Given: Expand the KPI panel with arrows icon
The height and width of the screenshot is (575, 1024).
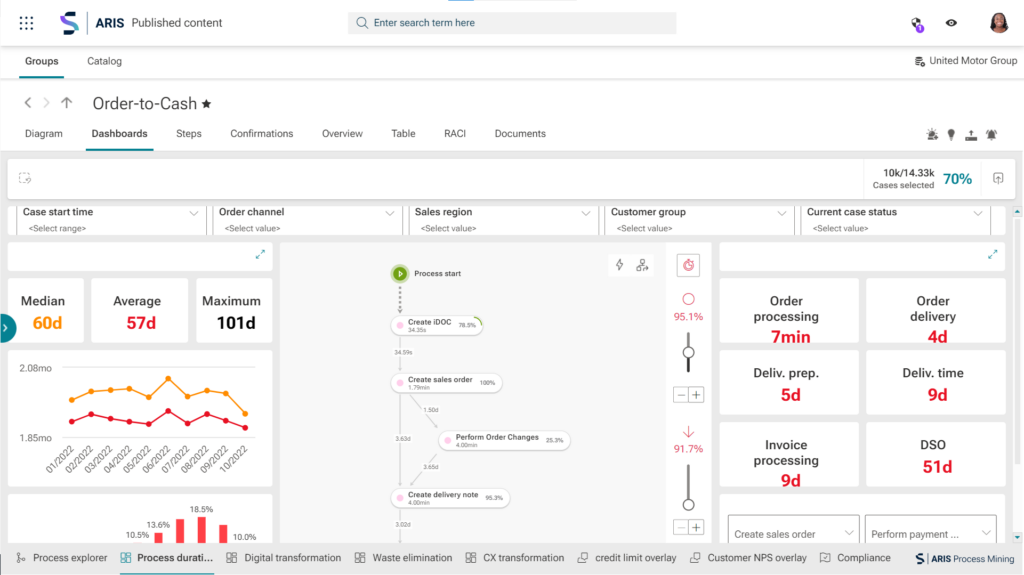Looking at the screenshot, I should tap(992, 255).
